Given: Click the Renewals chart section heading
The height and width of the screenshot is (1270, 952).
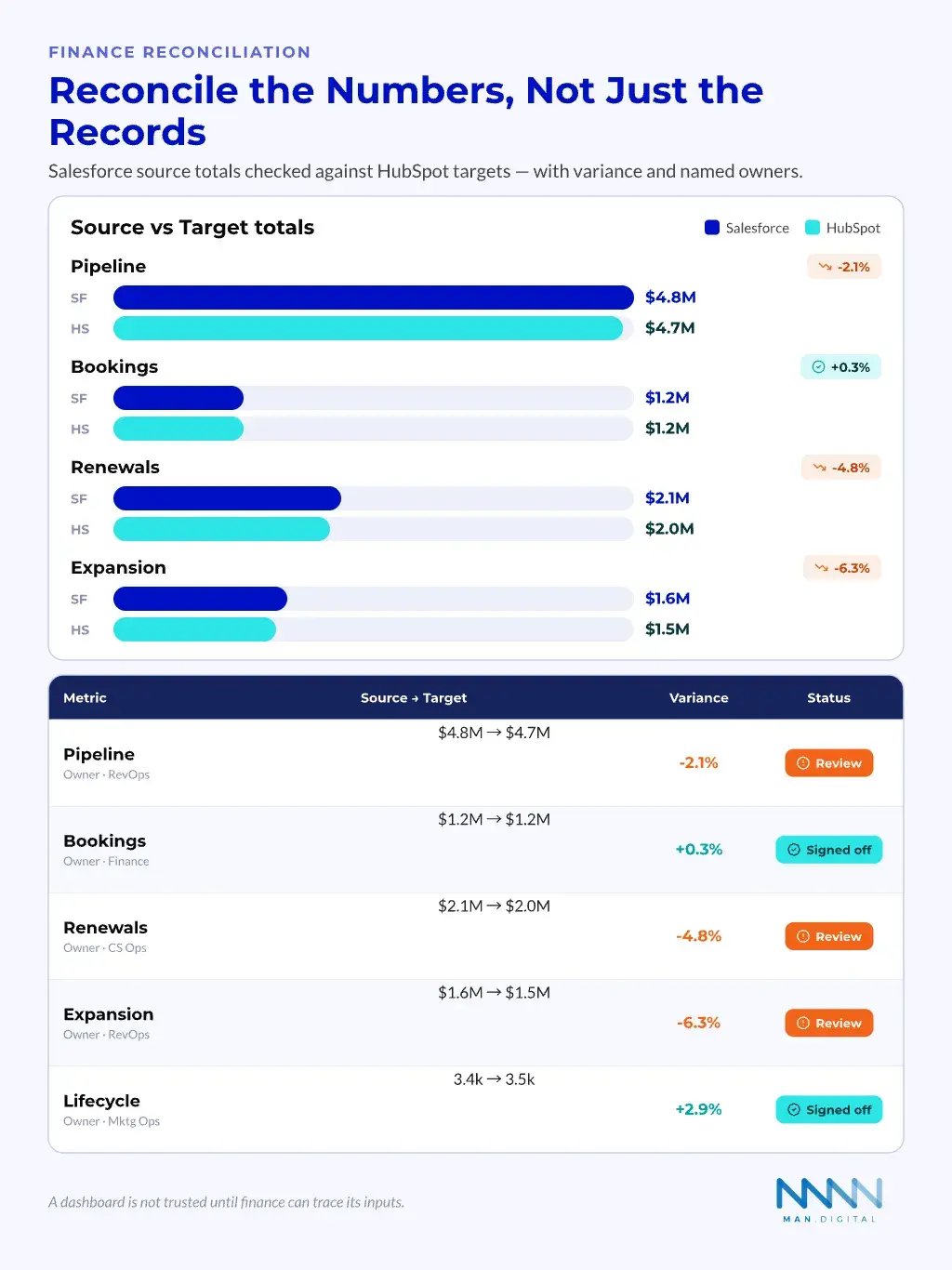Looking at the screenshot, I should pyautogui.click(x=115, y=467).
